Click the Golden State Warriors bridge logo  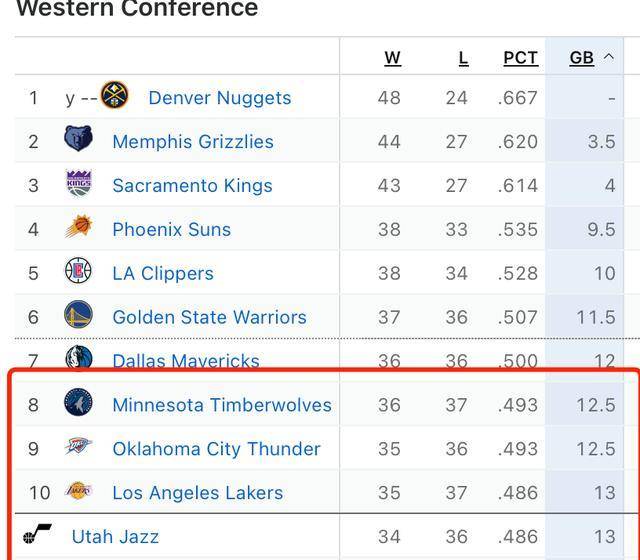click(78, 314)
